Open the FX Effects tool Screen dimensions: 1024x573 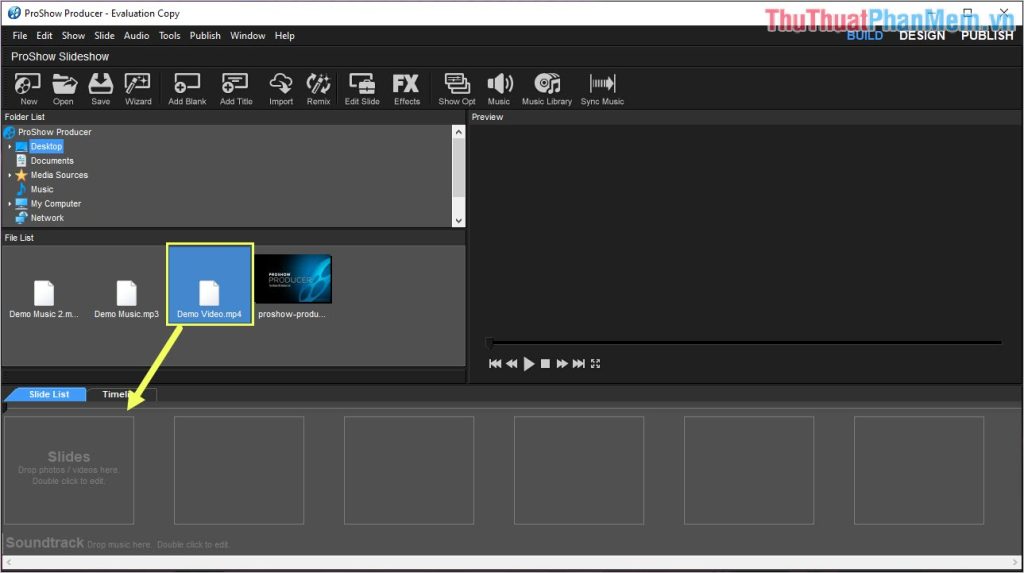coord(406,89)
